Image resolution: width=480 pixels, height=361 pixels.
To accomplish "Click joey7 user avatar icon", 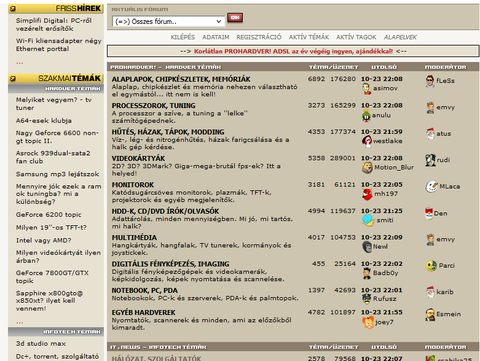I will [368, 323].
